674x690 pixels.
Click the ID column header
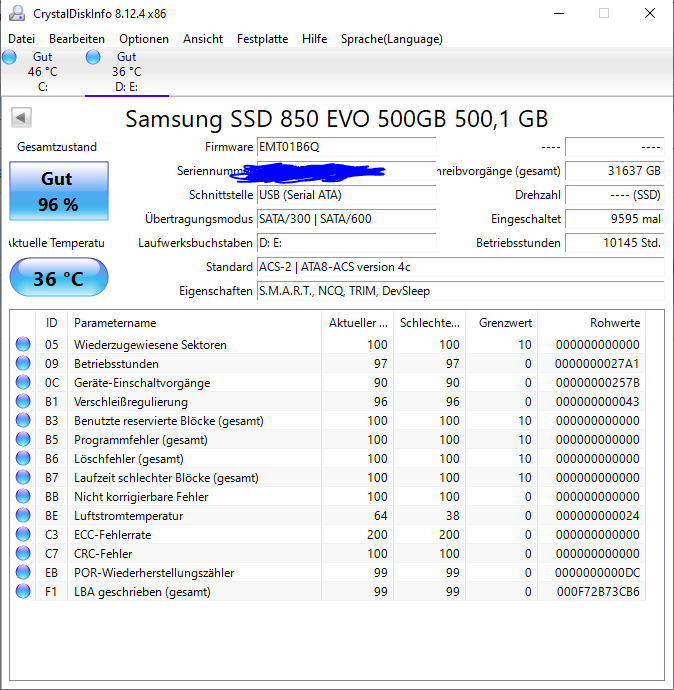click(x=51, y=323)
